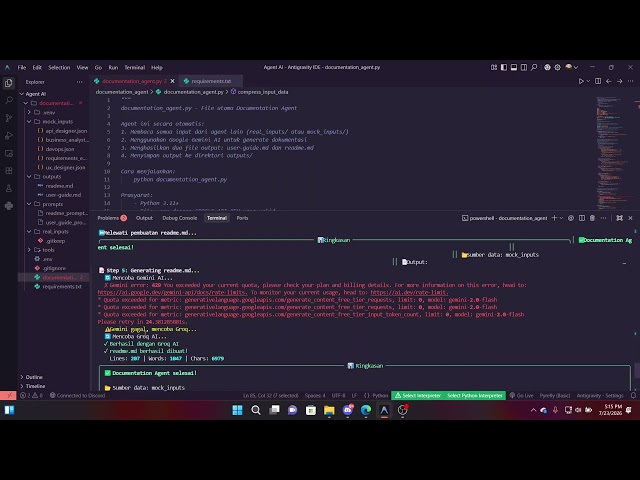The width and height of the screenshot is (640, 480).
Task: Switch to the Debug Console tab
Action: [x=180, y=218]
